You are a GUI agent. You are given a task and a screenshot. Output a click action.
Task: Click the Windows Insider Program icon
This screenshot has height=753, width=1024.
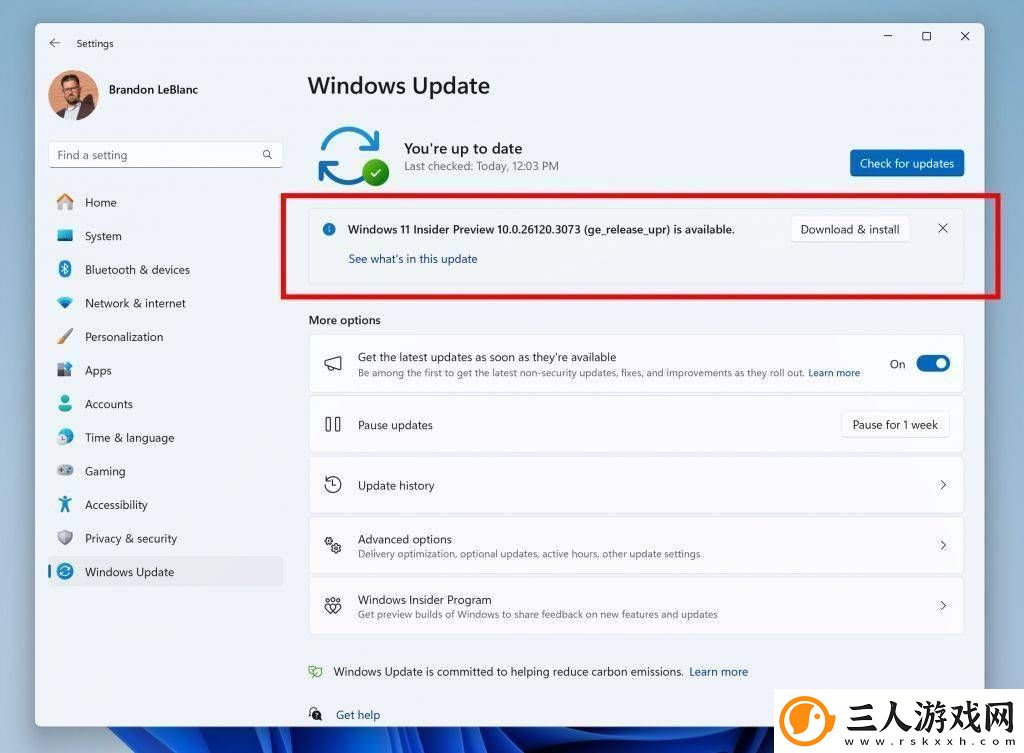point(333,605)
